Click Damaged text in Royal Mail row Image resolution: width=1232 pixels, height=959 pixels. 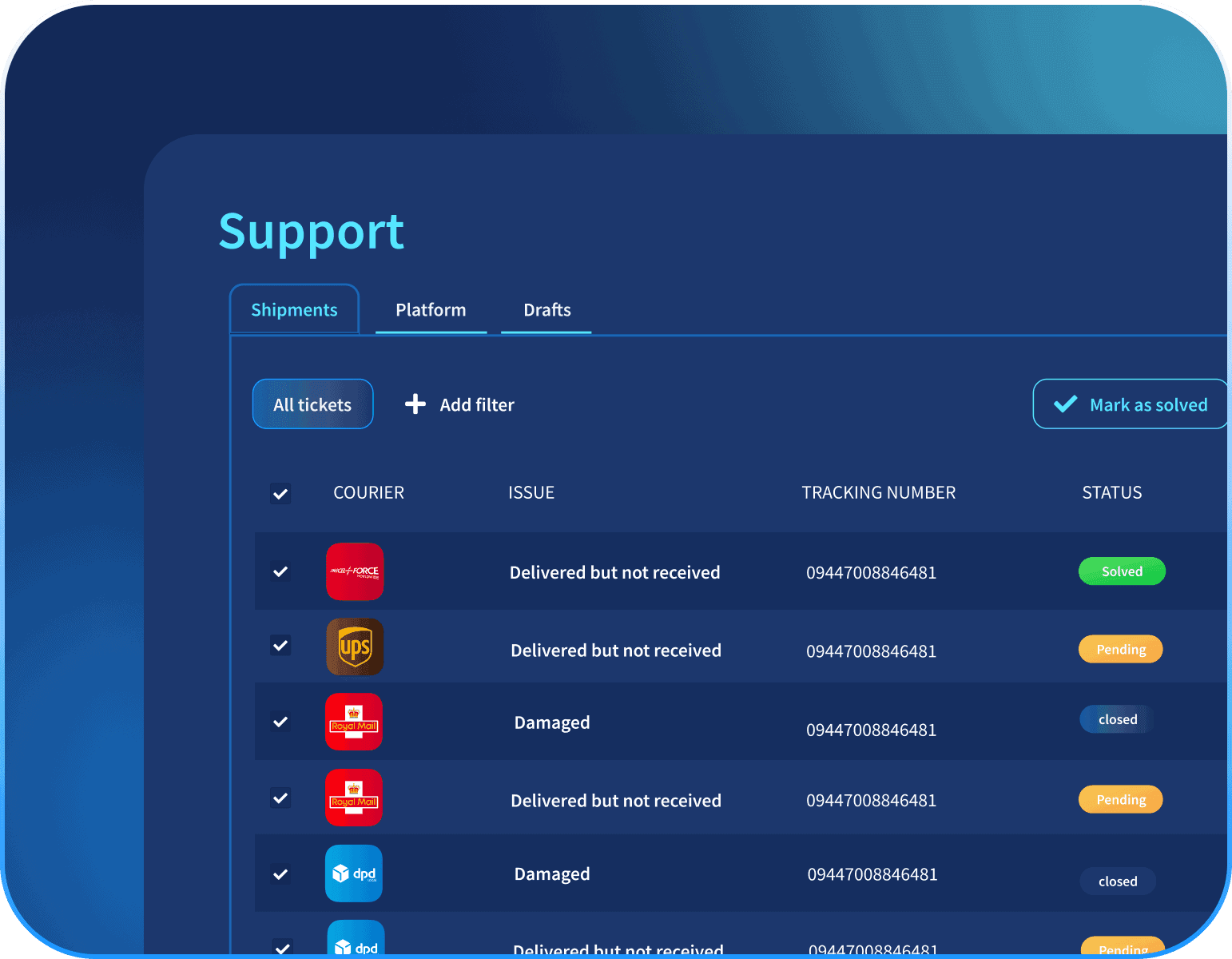coord(552,723)
